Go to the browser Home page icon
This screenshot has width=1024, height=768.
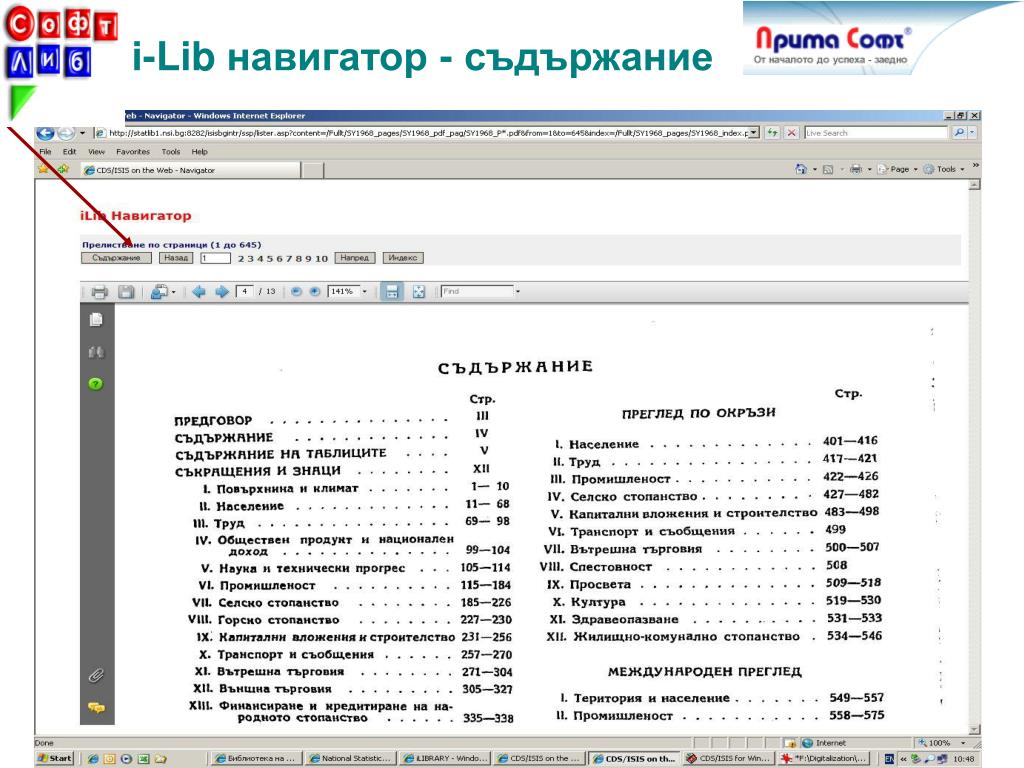tap(801, 169)
